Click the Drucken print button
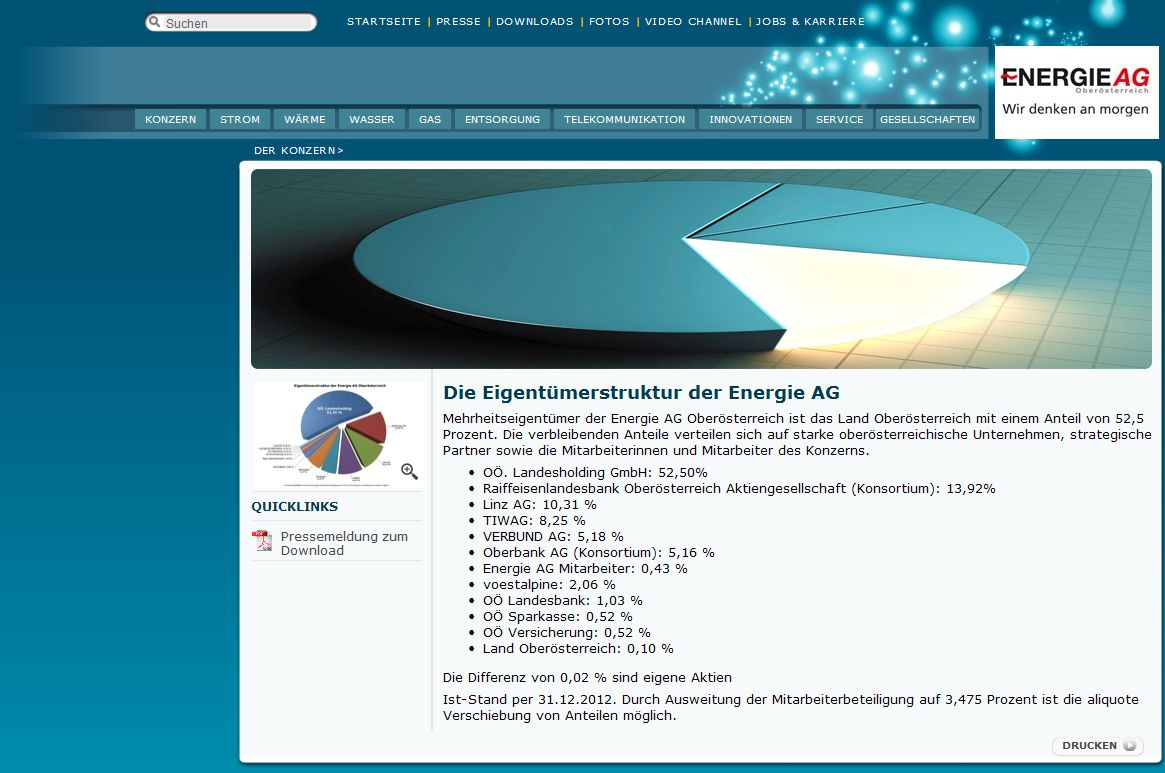1165x773 pixels. (1097, 746)
